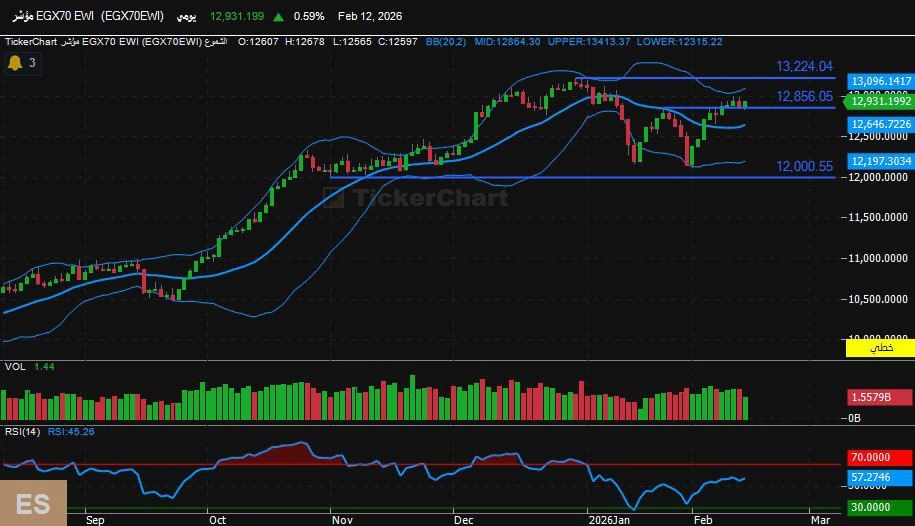Click the VOL indicator label

point(14,367)
